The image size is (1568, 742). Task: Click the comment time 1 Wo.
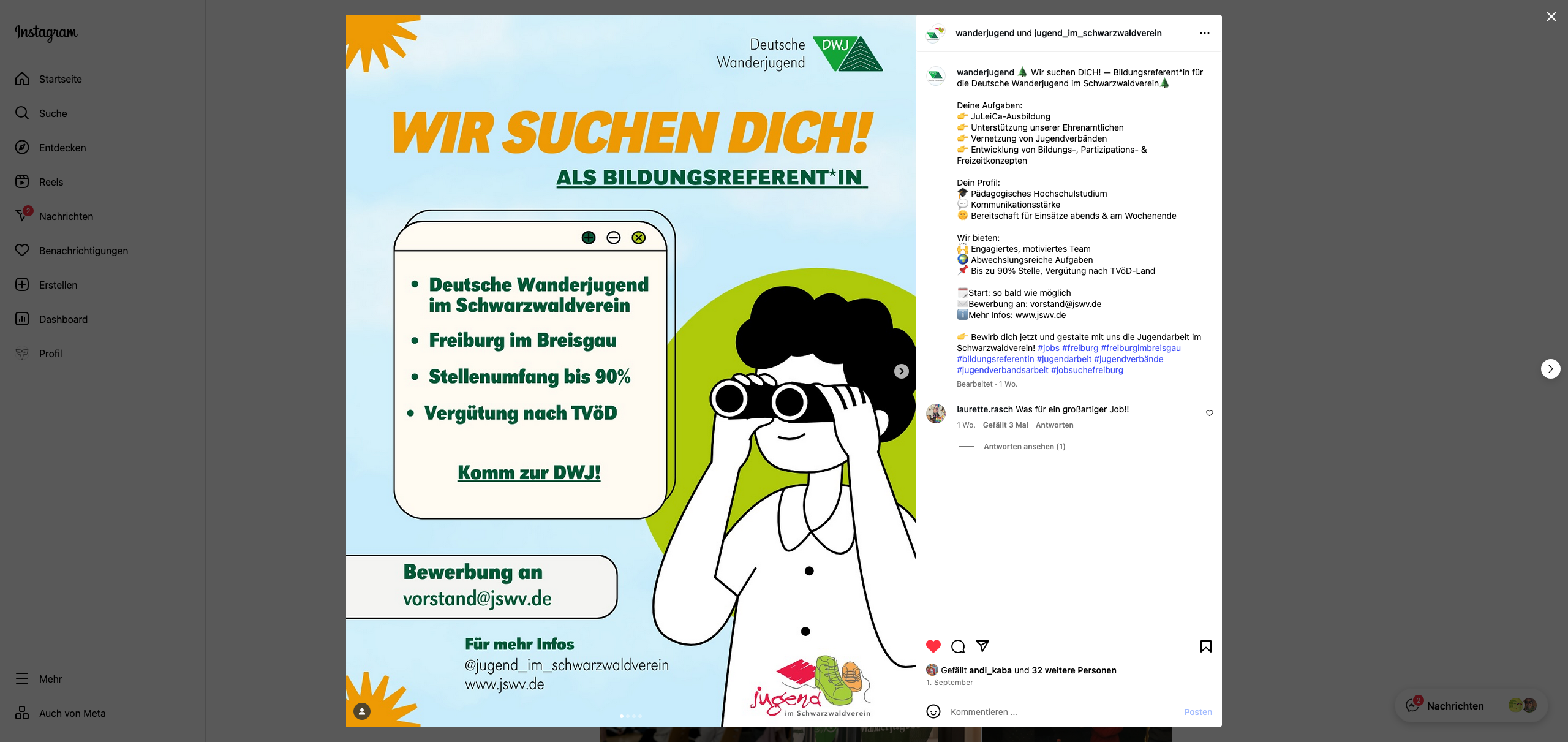pyautogui.click(x=966, y=425)
